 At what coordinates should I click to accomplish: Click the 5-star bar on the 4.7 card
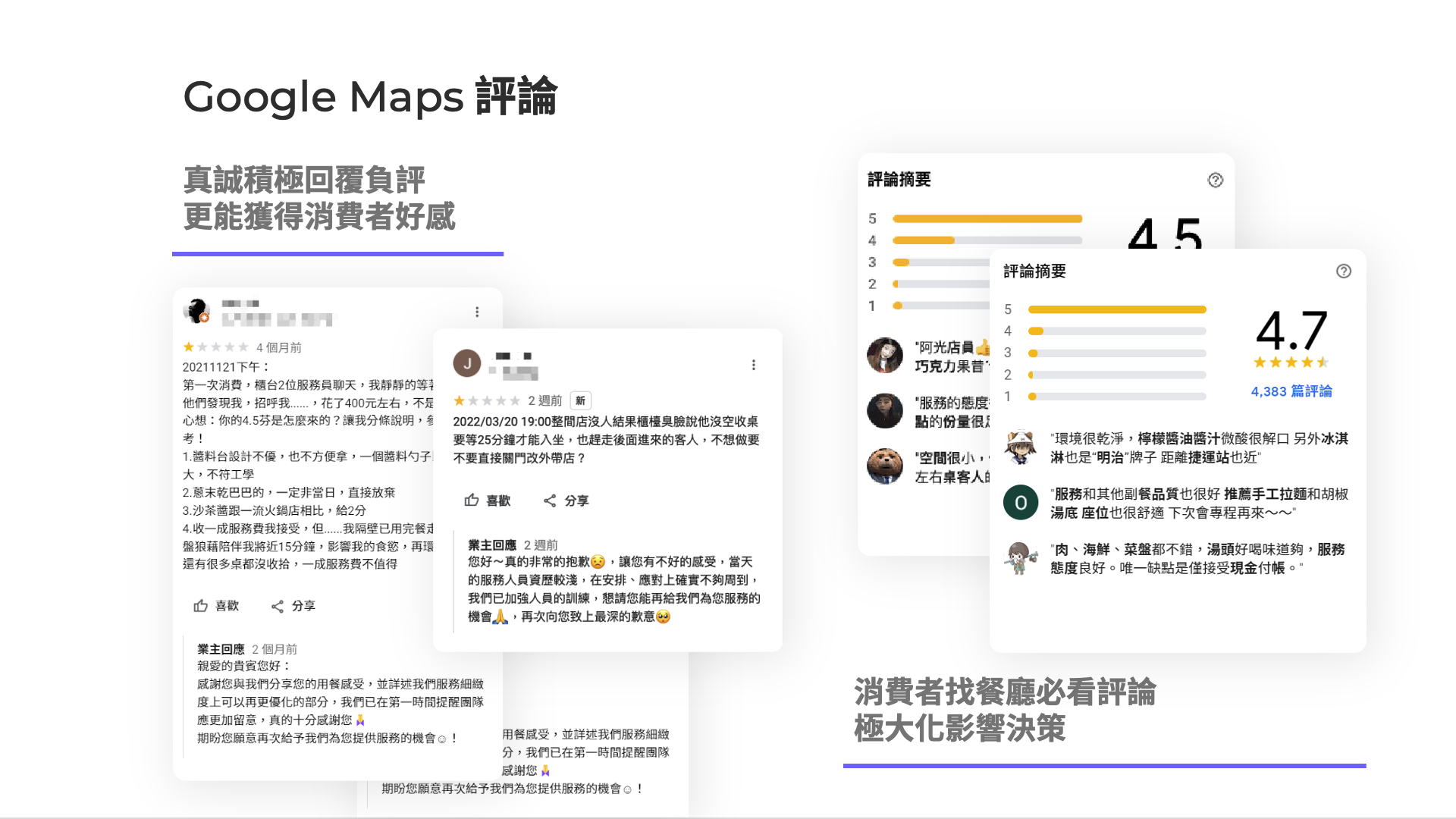tap(1117, 309)
